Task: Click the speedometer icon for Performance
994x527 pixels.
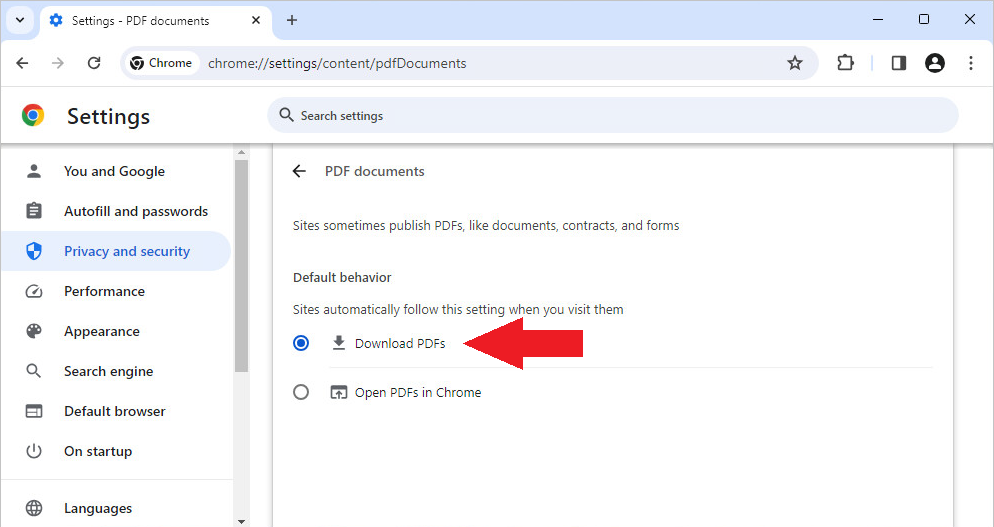Action: tap(34, 291)
